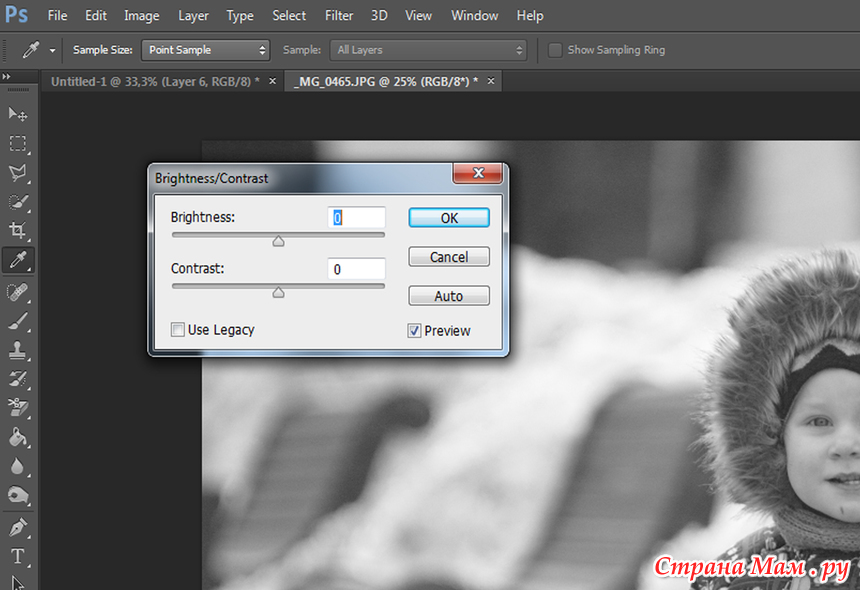The image size is (860, 590).
Task: Select the Eyedropper tool in toolbox
Action: (18, 260)
